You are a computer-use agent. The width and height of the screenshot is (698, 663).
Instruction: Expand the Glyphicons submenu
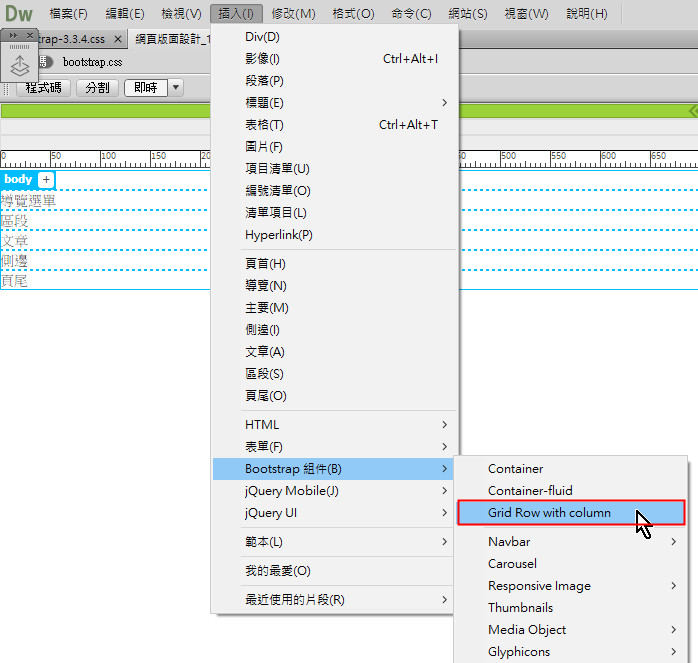pyautogui.click(x=571, y=652)
